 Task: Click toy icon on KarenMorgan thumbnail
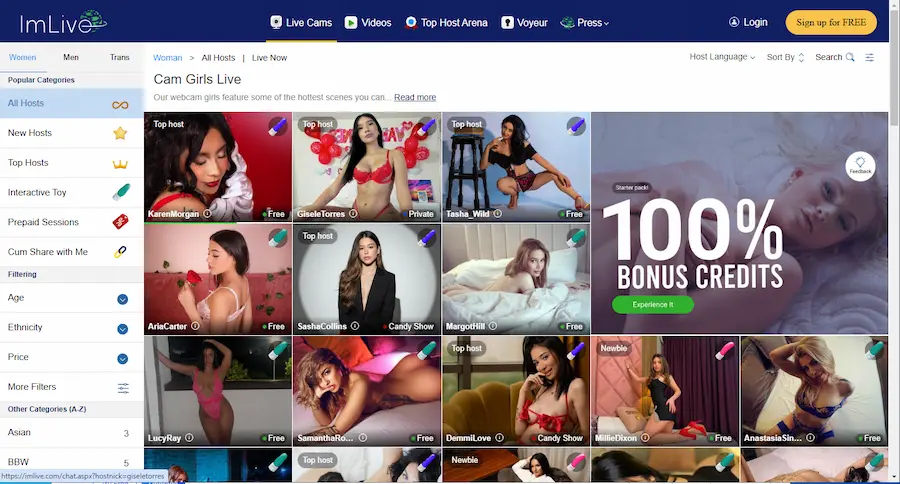coord(278,126)
